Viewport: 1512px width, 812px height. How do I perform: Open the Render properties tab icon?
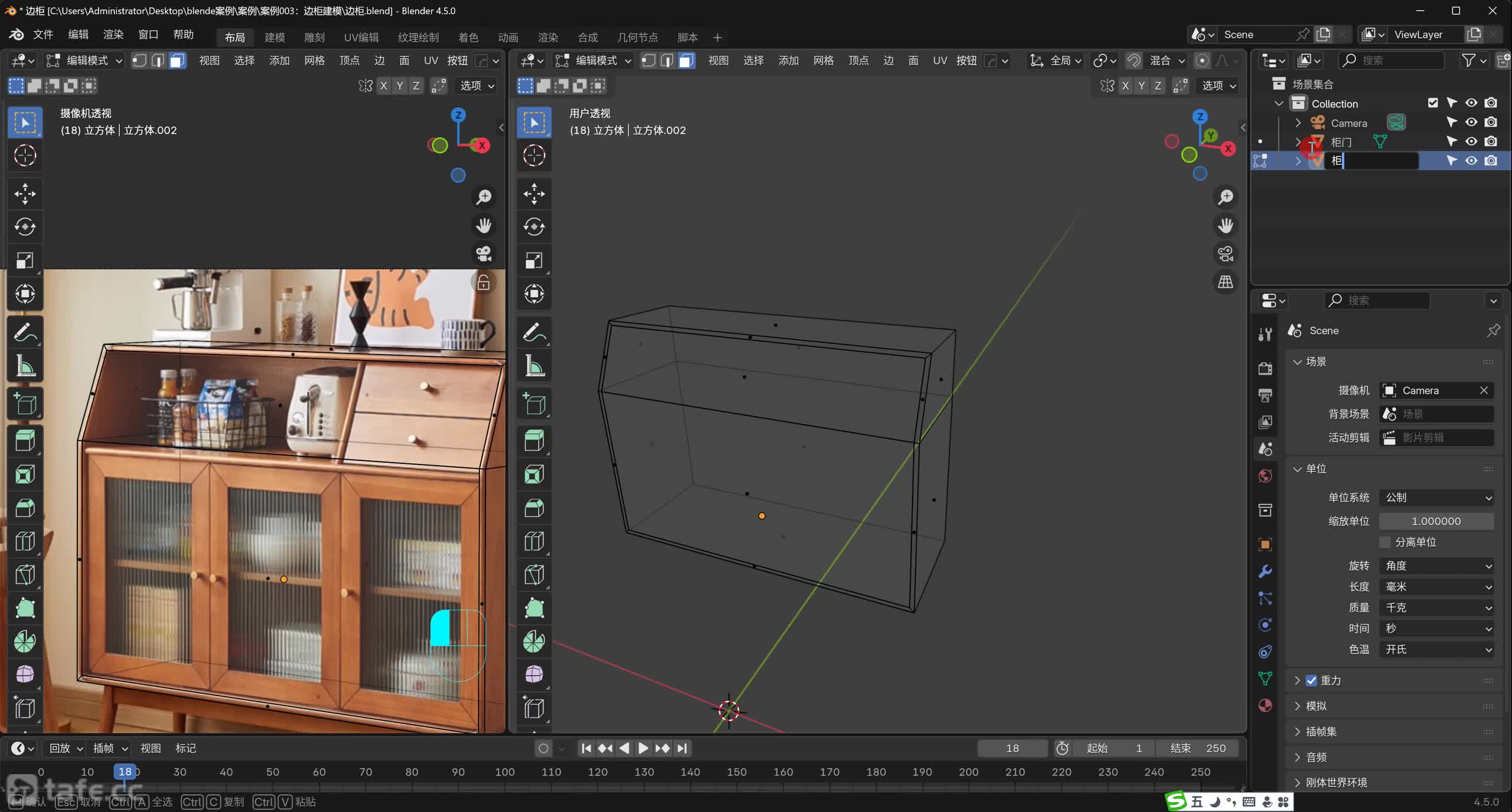(1265, 368)
